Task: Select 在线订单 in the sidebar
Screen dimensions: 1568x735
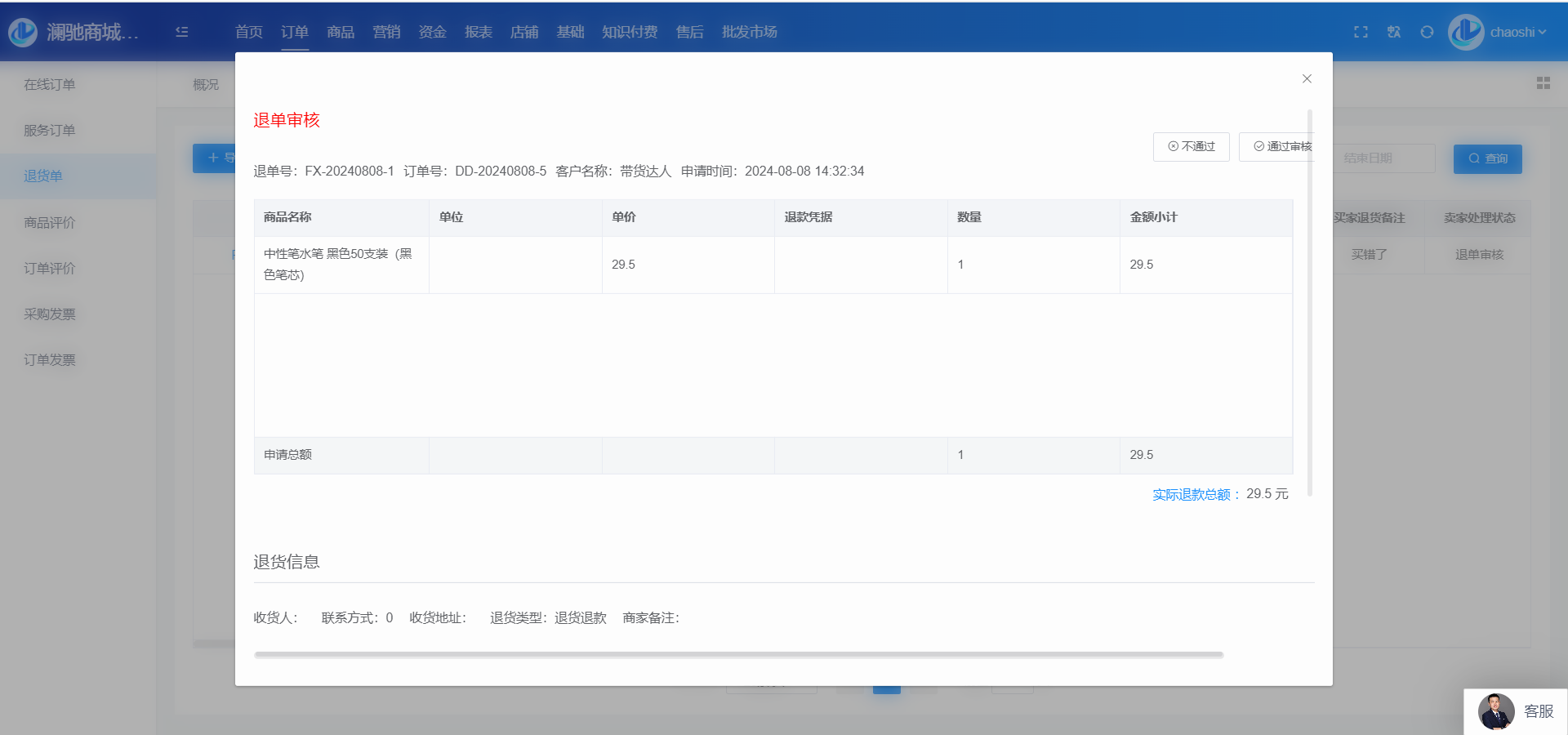Action: point(49,85)
